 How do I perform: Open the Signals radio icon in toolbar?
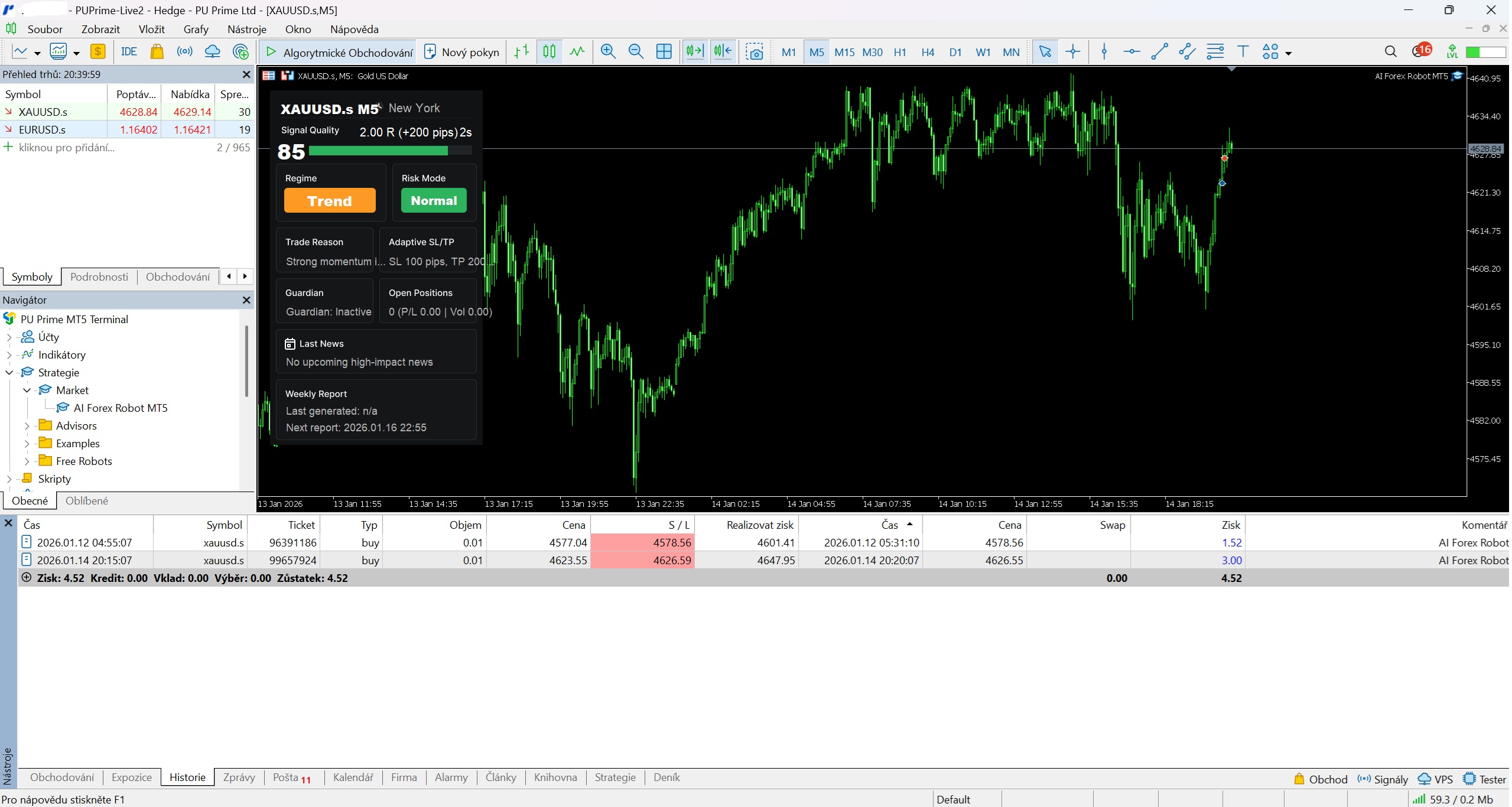pyautogui.click(x=184, y=52)
